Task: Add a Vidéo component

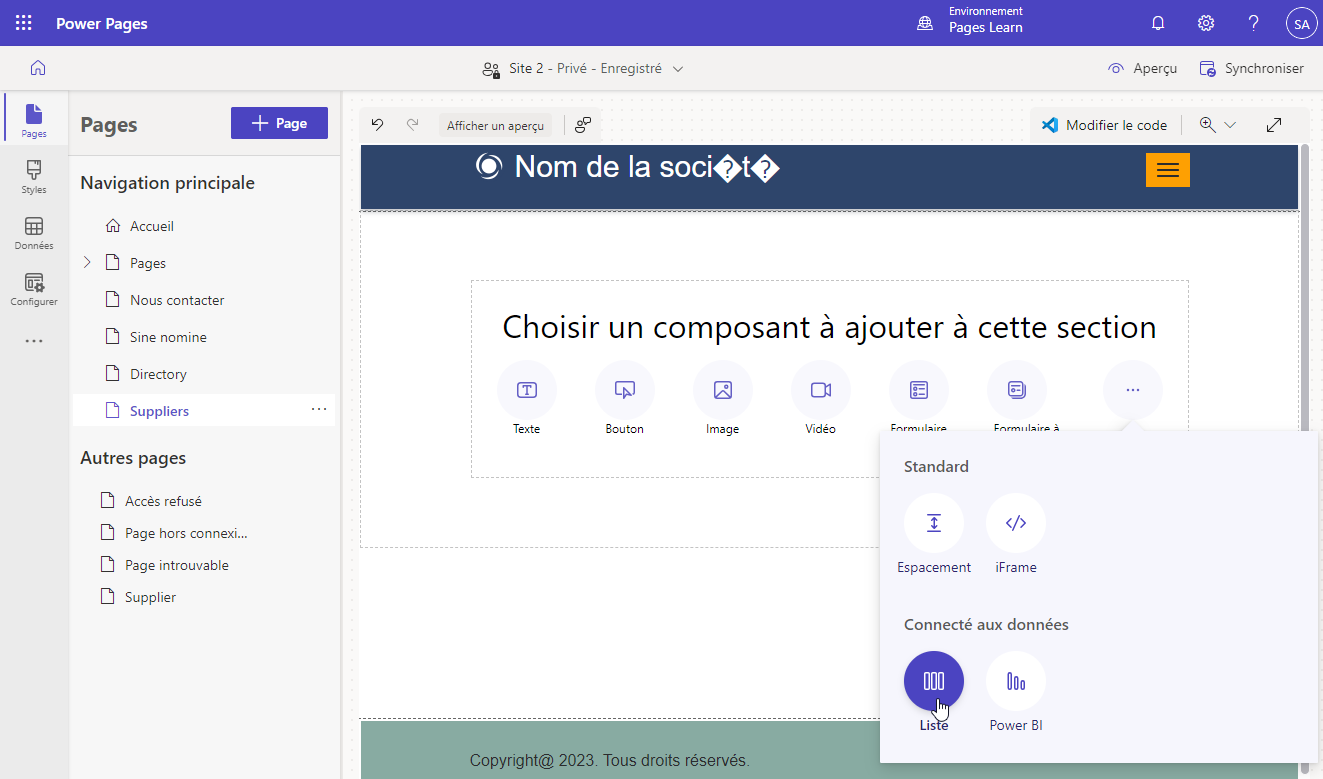Action: 820,390
